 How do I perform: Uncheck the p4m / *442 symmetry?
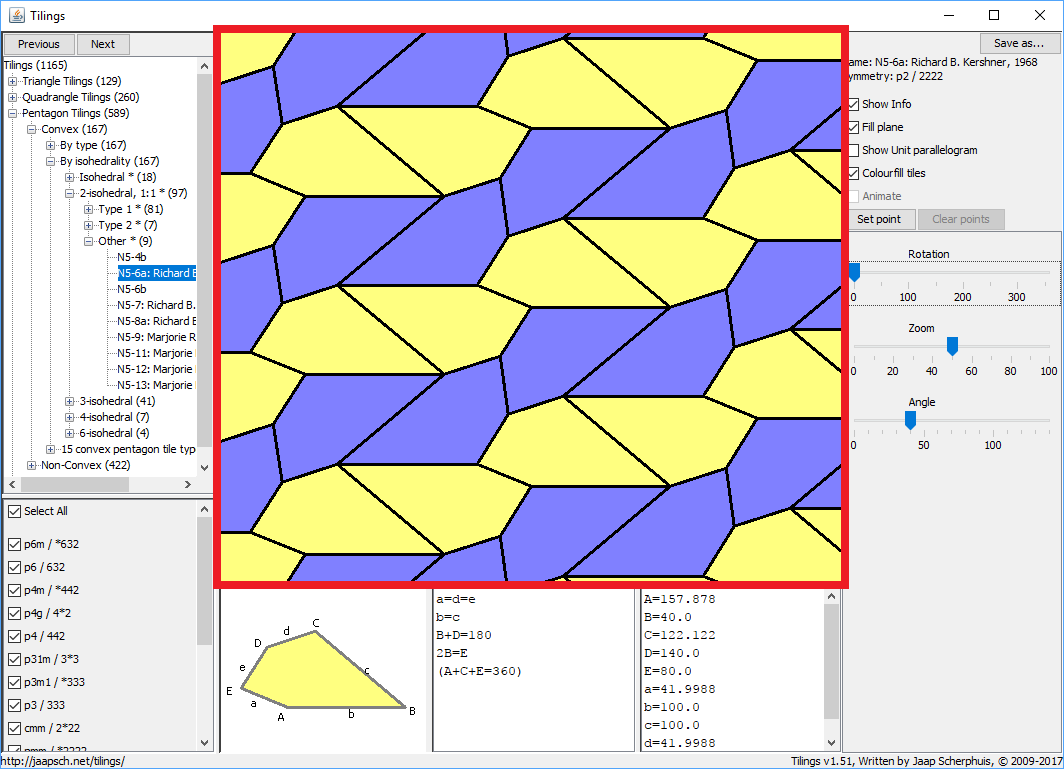[14, 590]
